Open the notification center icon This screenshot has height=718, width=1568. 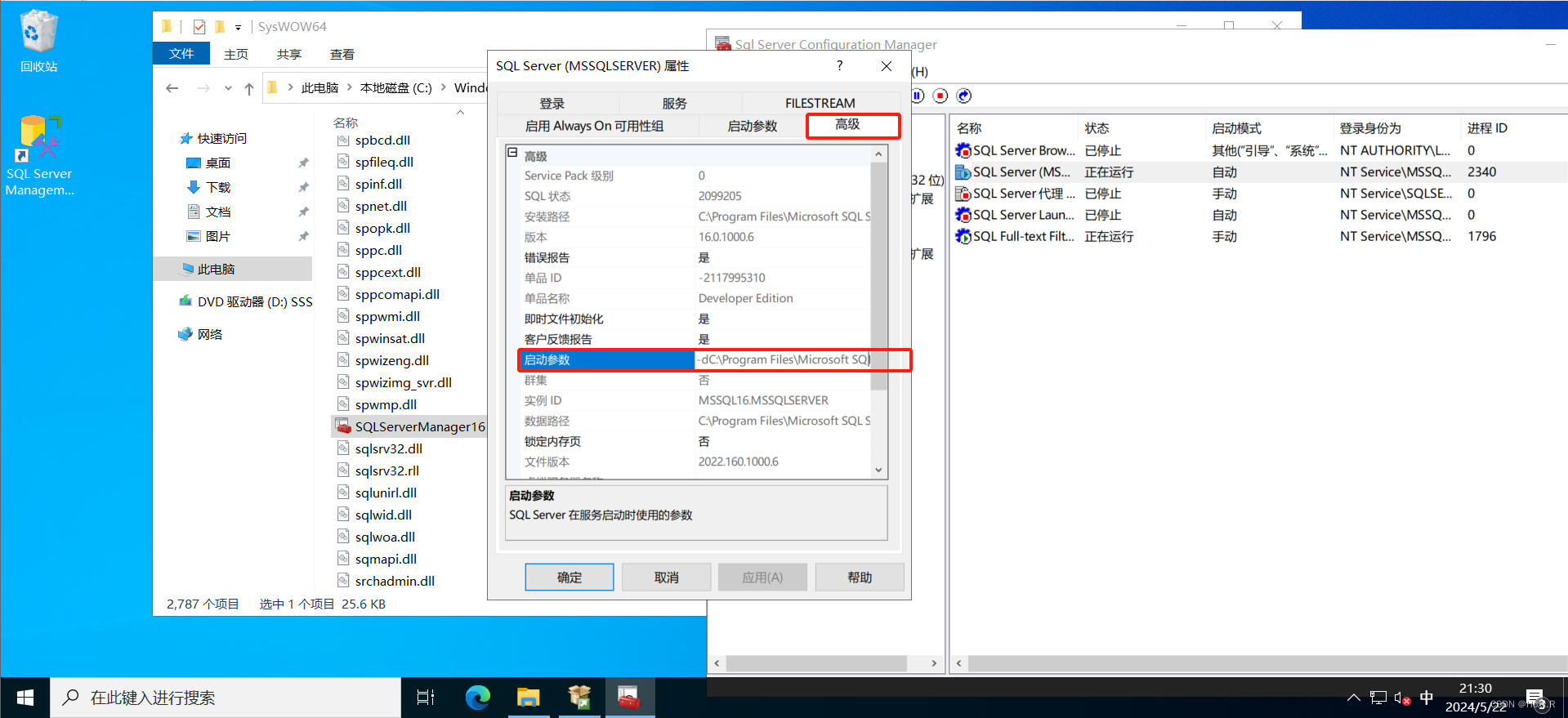1534,698
